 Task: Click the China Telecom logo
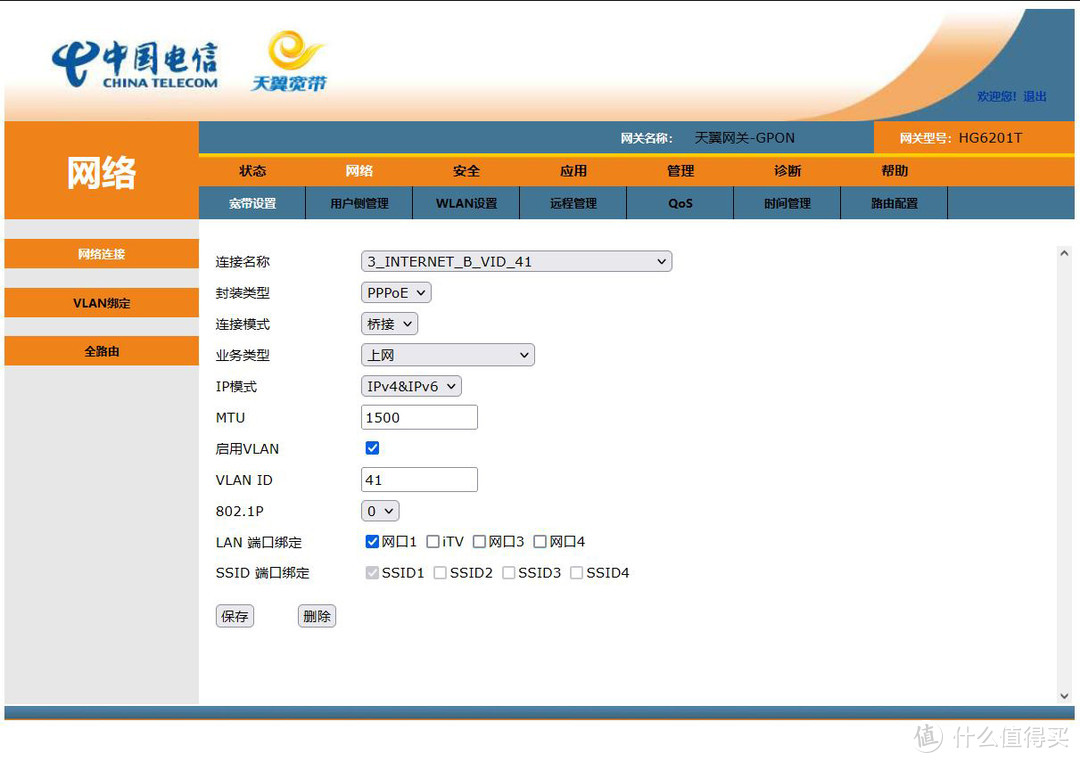(134, 66)
